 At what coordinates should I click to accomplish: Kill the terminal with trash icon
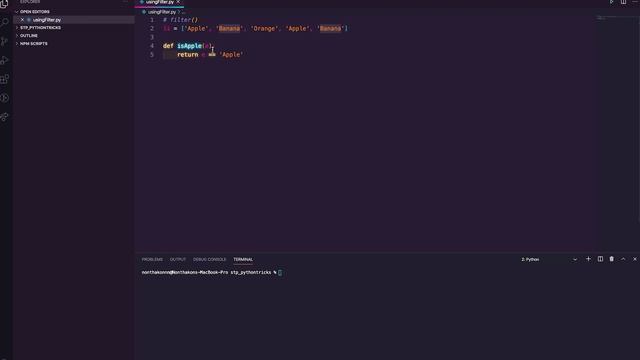click(x=611, y=259)
